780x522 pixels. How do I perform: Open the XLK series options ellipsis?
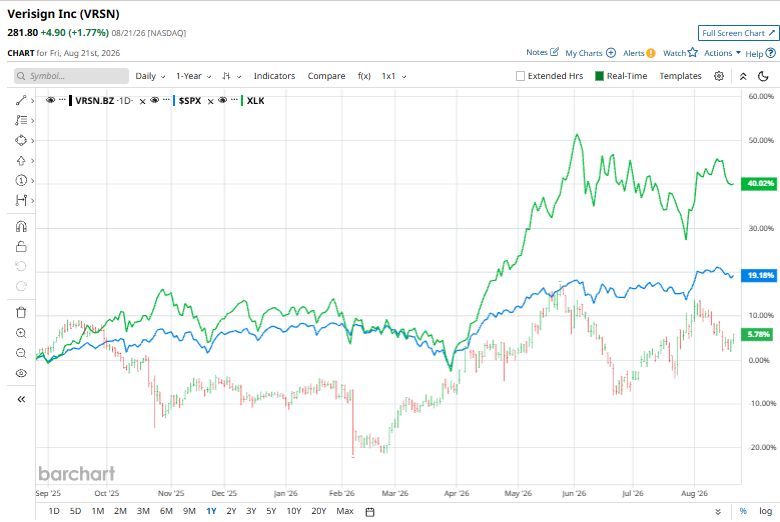(x=234, y=100)
